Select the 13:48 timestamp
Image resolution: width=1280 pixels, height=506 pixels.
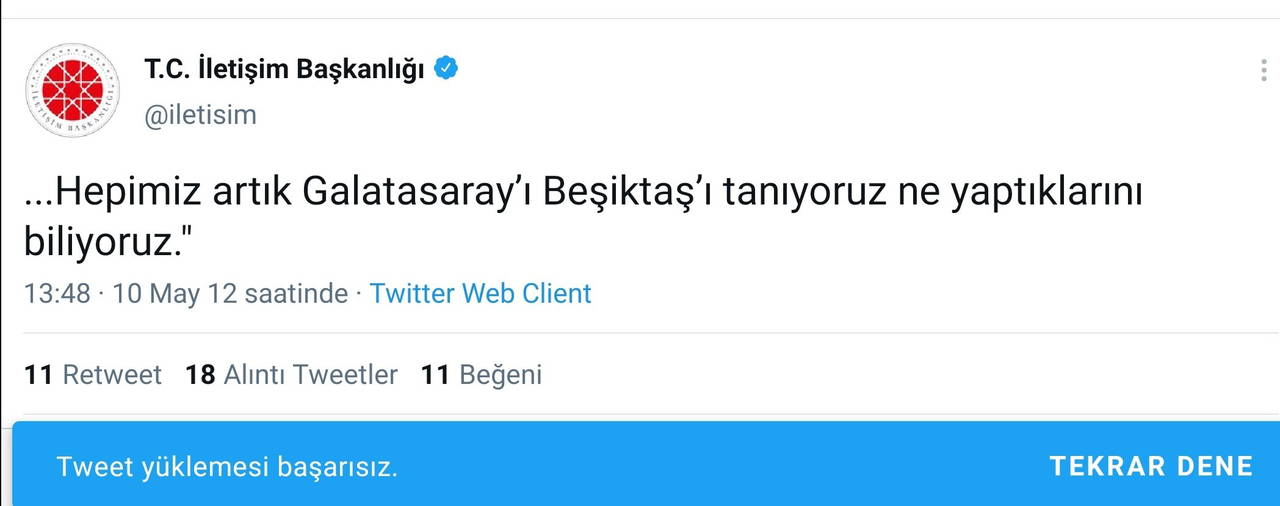coord(57,294)
